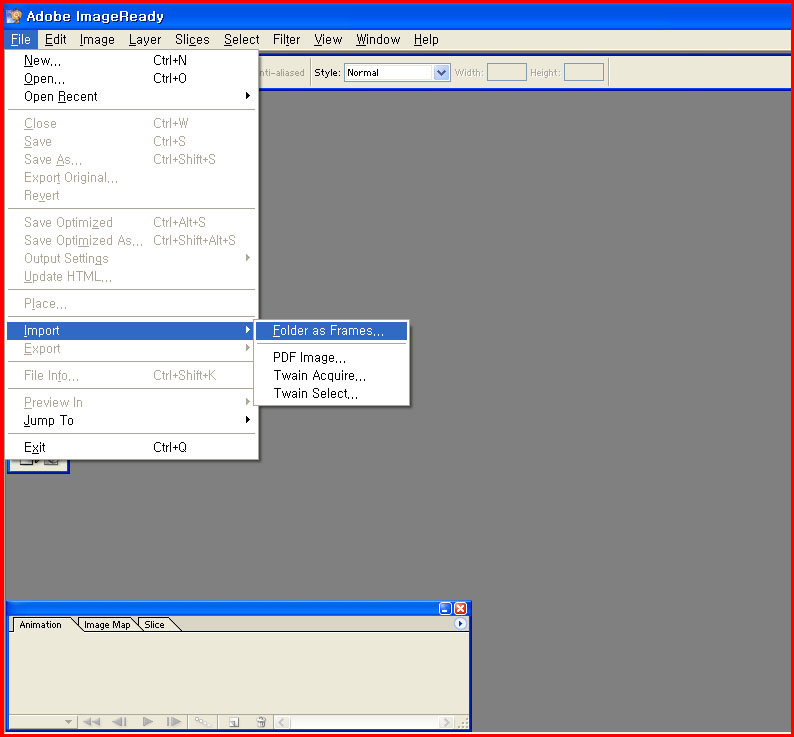
Task: Play the animation
Action: tap(147, 721)
